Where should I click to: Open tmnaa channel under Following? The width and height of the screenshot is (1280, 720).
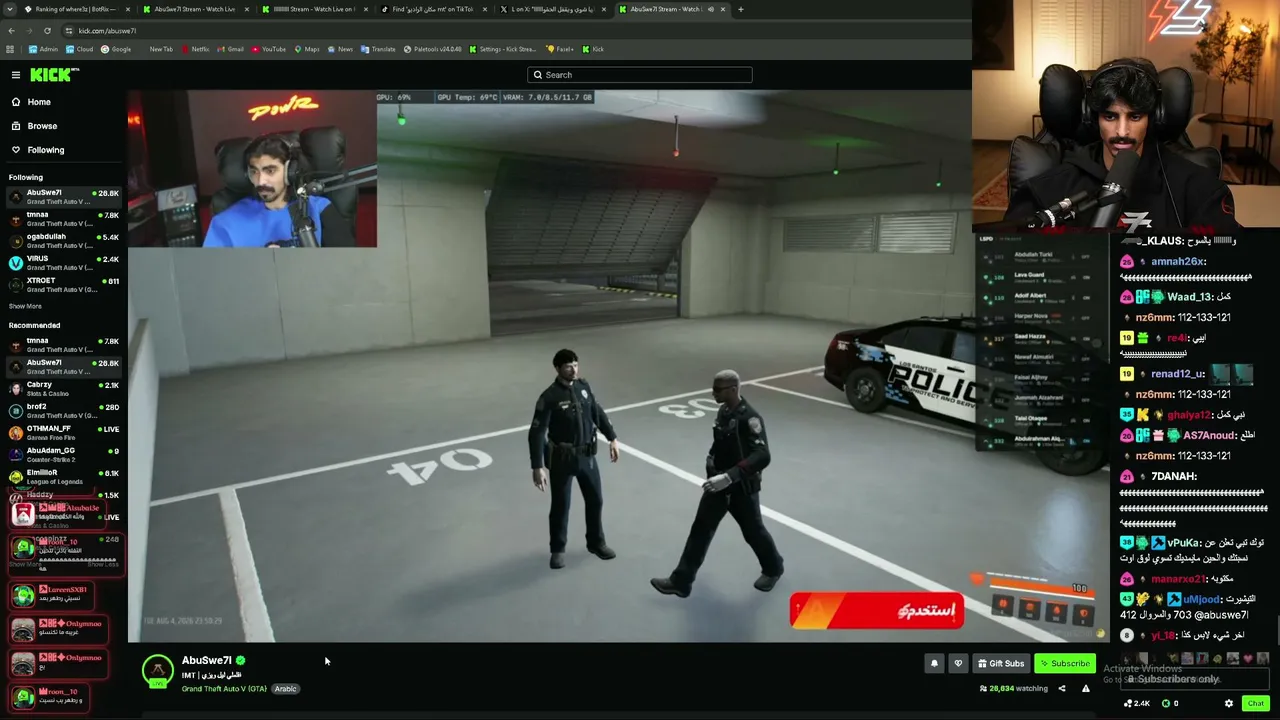(x=64, y=219)
